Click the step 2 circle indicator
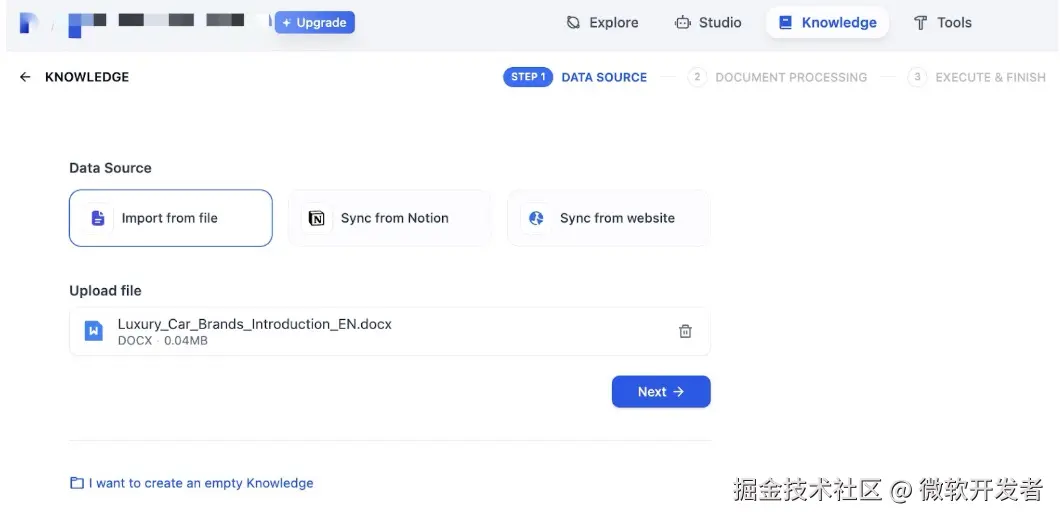 (x=697, y=77)
